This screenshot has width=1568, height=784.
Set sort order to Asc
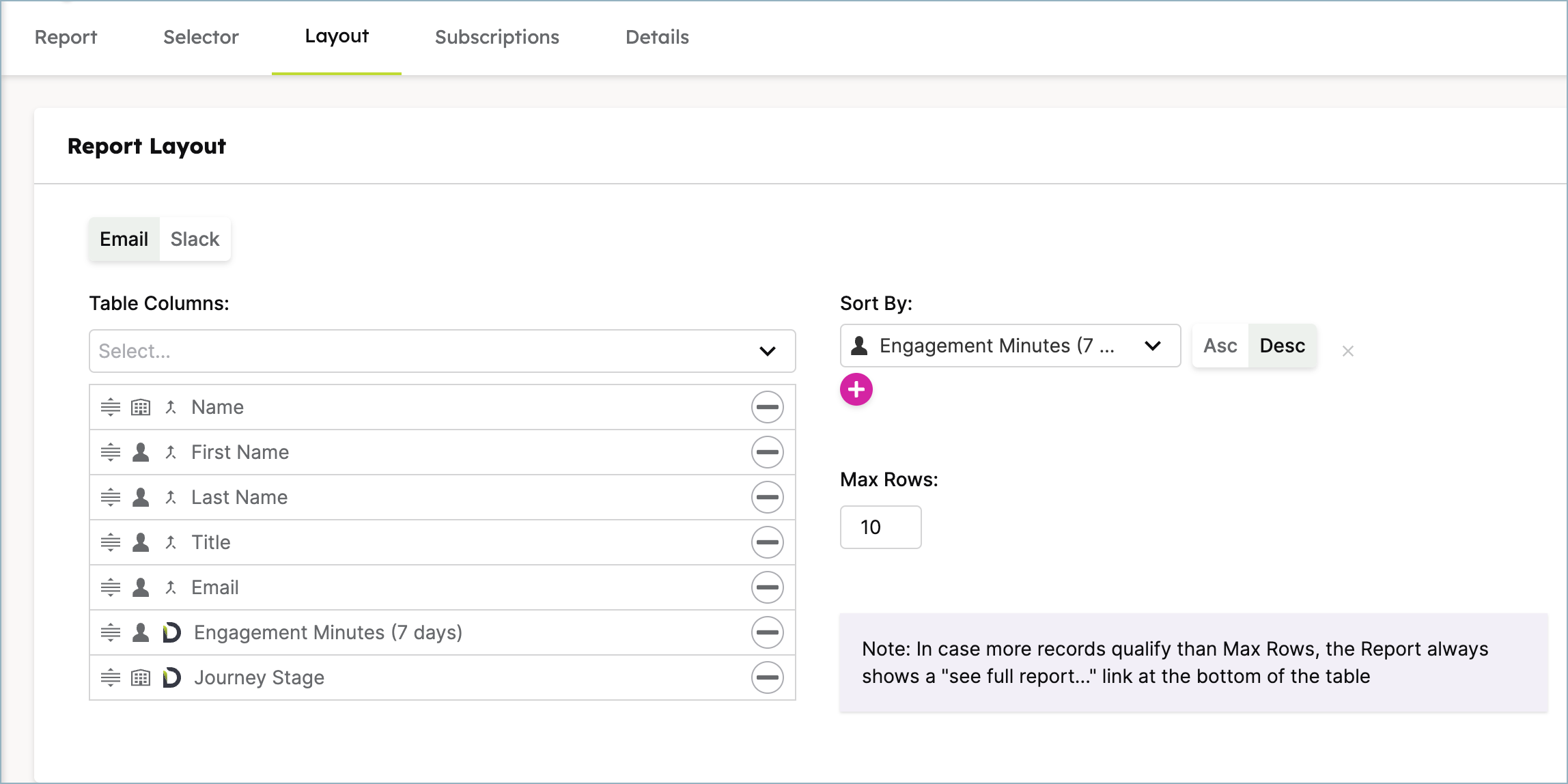coord(1220,346)
